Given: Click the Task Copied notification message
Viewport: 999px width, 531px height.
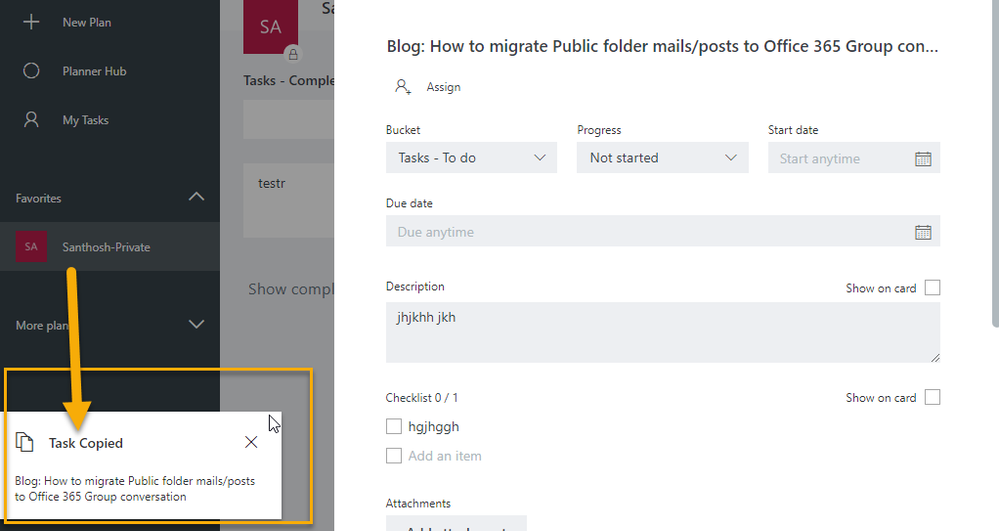Looking at the screenshot, I should coord(134,489).
